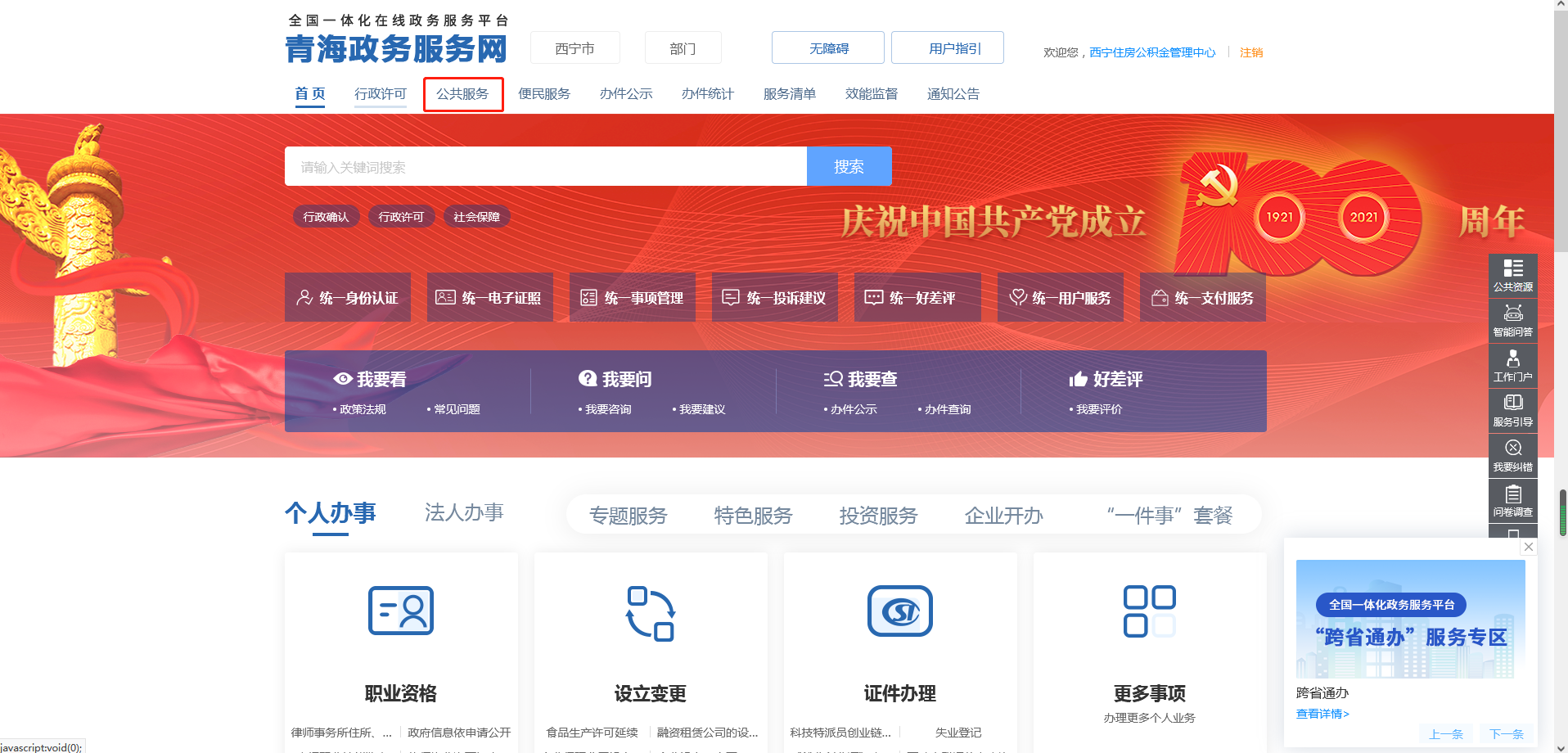Open the 政策法规 link

click(x=363, y=409)
